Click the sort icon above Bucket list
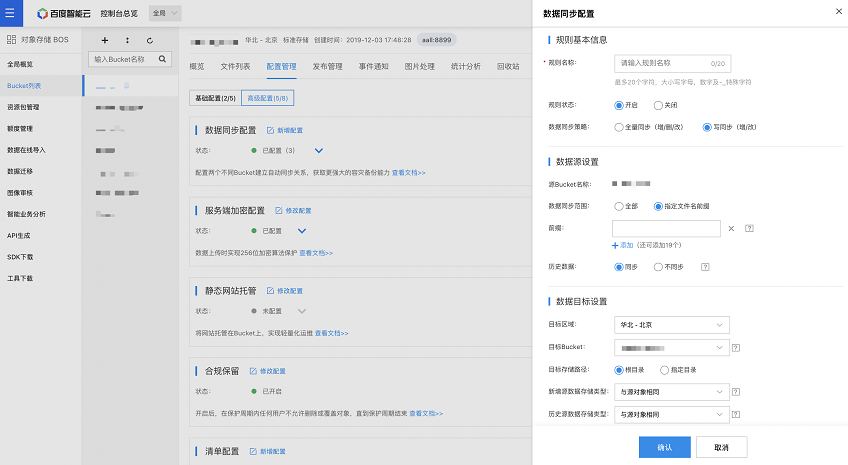This screenshot has height=465, width=848. tap(127, 40)
